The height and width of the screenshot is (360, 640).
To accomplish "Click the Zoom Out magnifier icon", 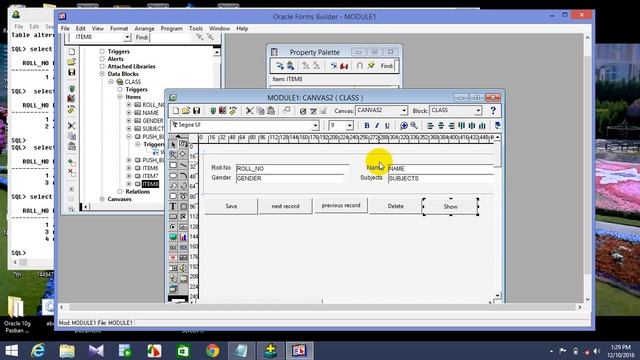I will click(x=414, y=125).
